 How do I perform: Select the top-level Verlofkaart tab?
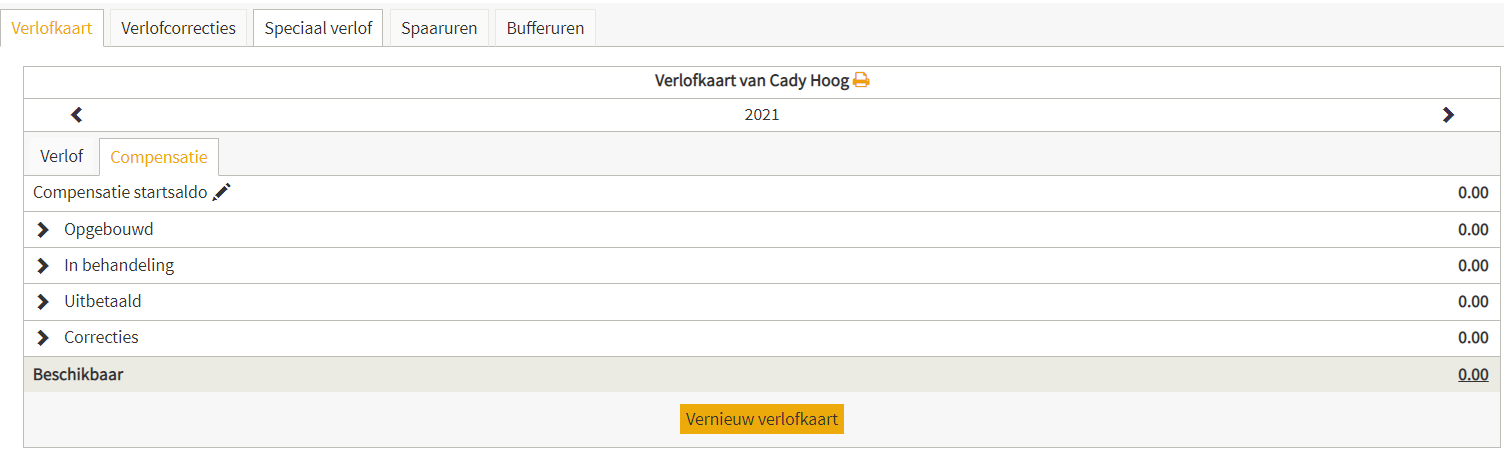pos(52,28)
